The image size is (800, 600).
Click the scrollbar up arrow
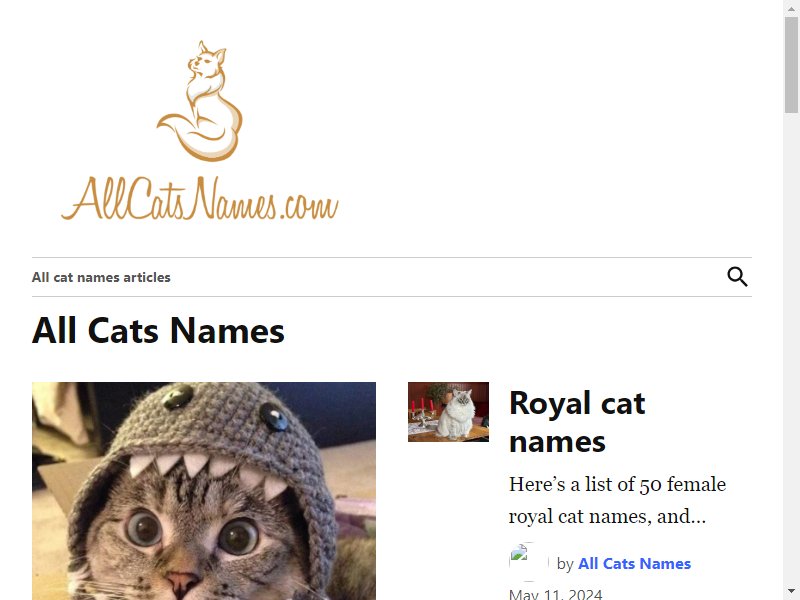pyautogui.click(x=791, y=8)
